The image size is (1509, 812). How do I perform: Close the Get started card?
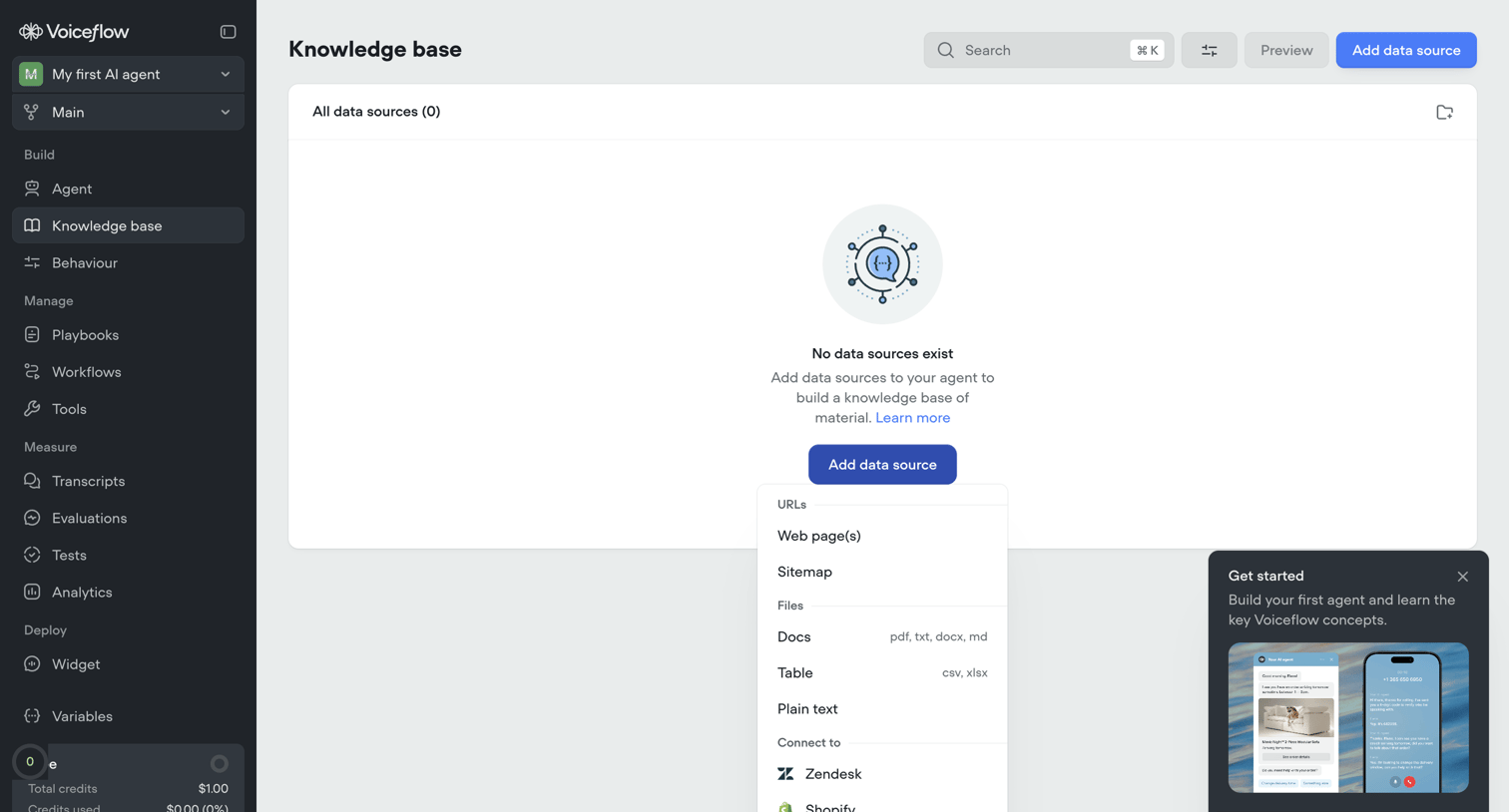[1462, 577]
